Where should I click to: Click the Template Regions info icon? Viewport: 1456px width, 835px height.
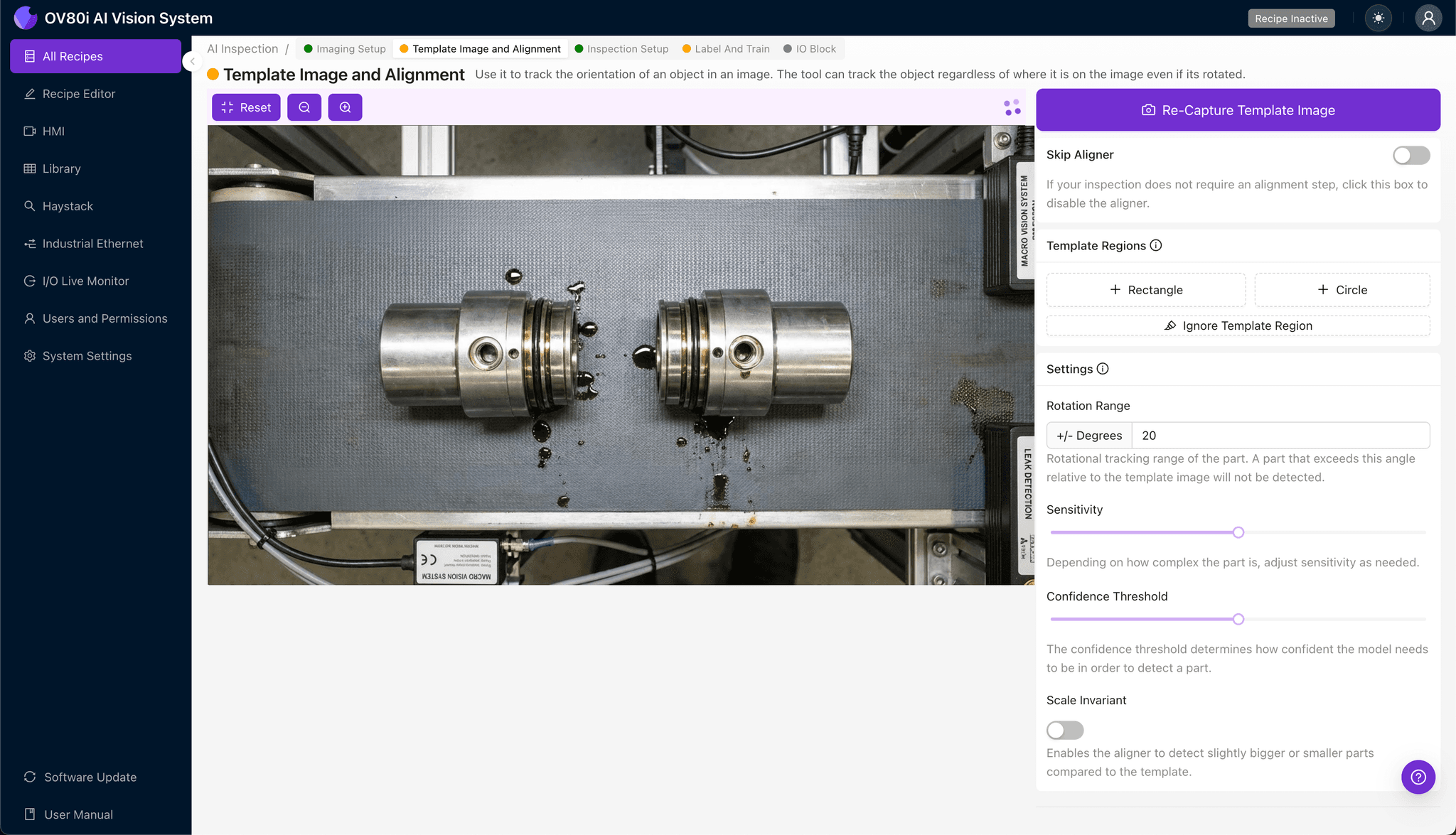coord(1156,245)
